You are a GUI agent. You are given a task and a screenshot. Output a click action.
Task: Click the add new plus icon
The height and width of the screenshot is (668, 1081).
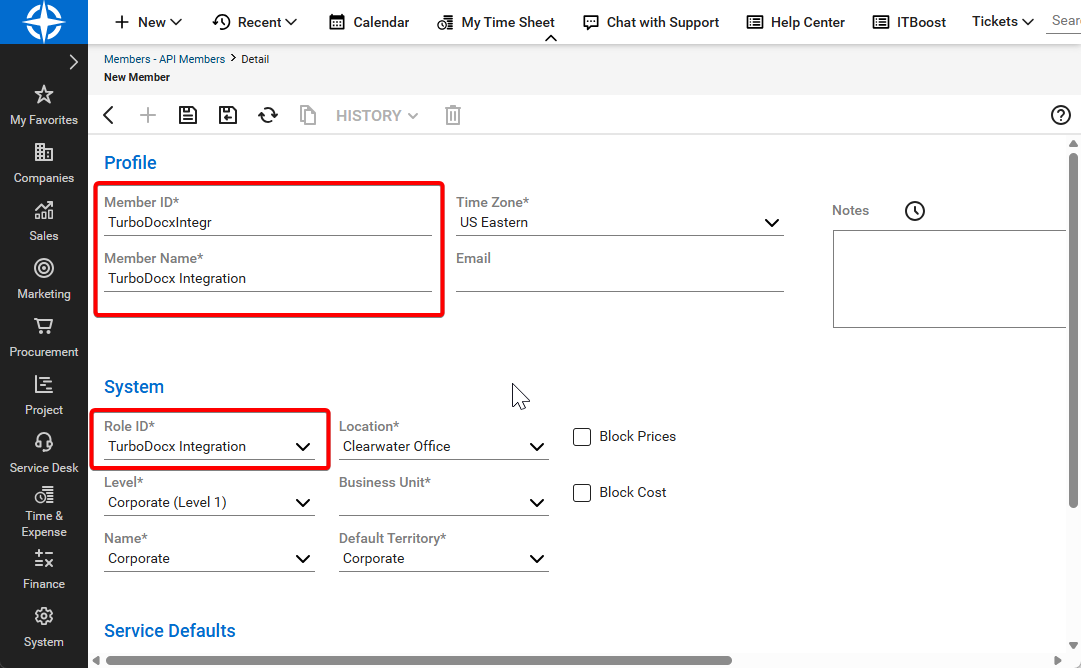click(x=148, y=115)
